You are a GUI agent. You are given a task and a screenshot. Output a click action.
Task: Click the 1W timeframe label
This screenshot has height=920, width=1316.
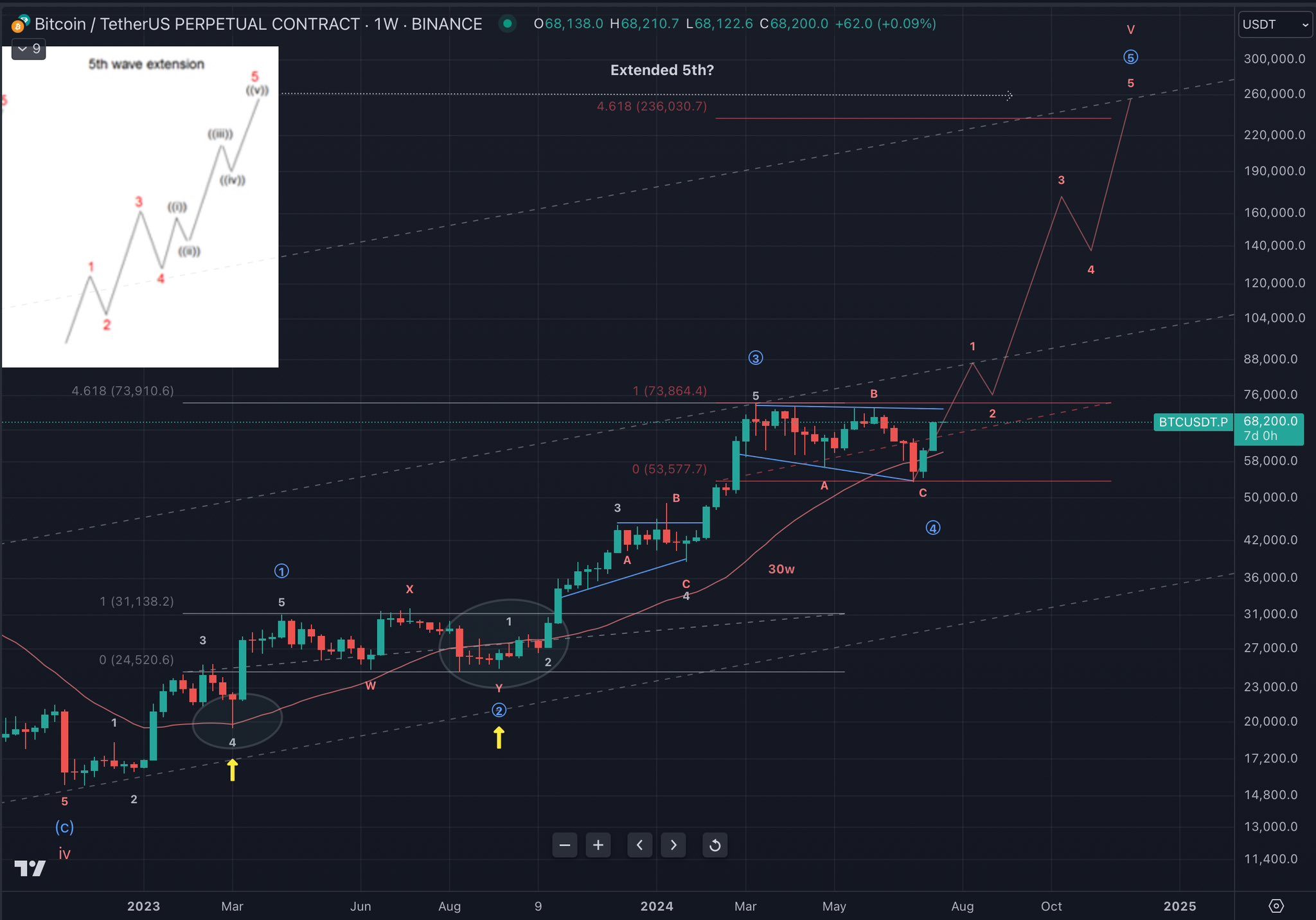point(386,24)
